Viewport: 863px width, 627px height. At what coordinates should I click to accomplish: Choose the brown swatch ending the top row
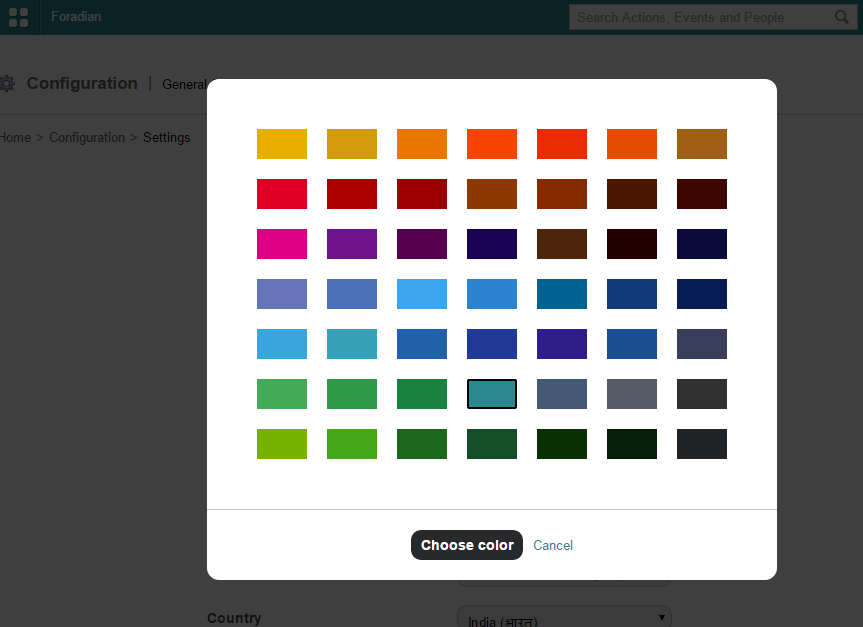pyautogui.click(x=702, y=144)
